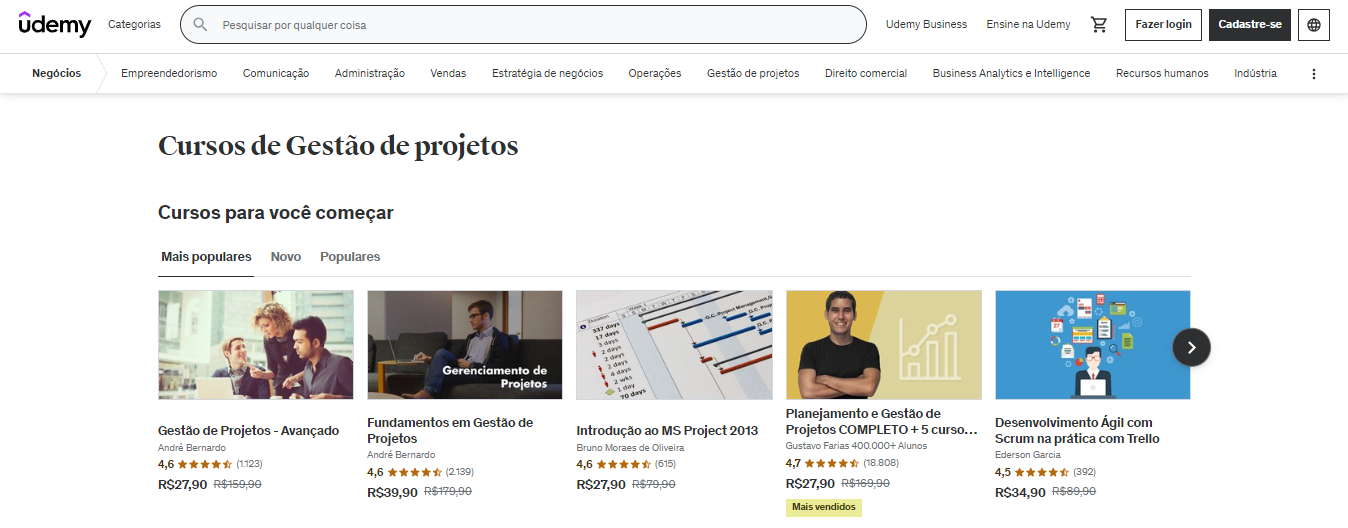Viewport: 1348px width, 528px height.
Task: Open Administração subcategory
Action: (x=370, y=73)
